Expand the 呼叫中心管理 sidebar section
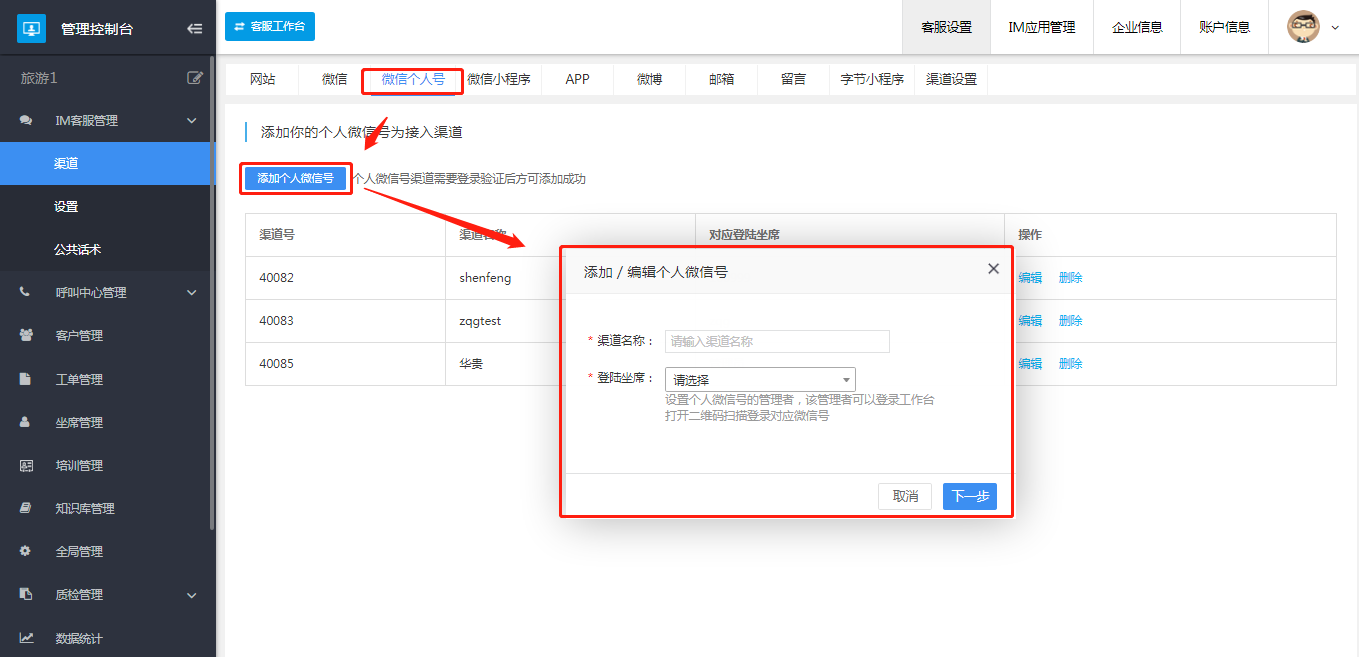The width and height of the screenshot is (1359, 657). click(x=192, y=293)
